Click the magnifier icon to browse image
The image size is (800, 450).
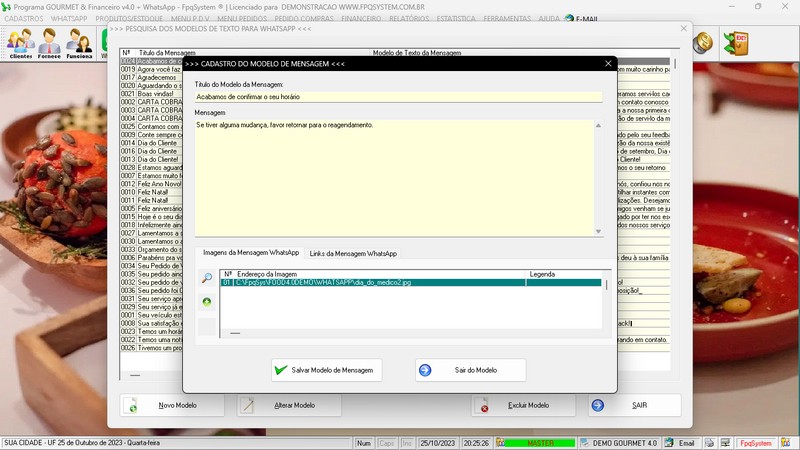(x=207, y=278)
